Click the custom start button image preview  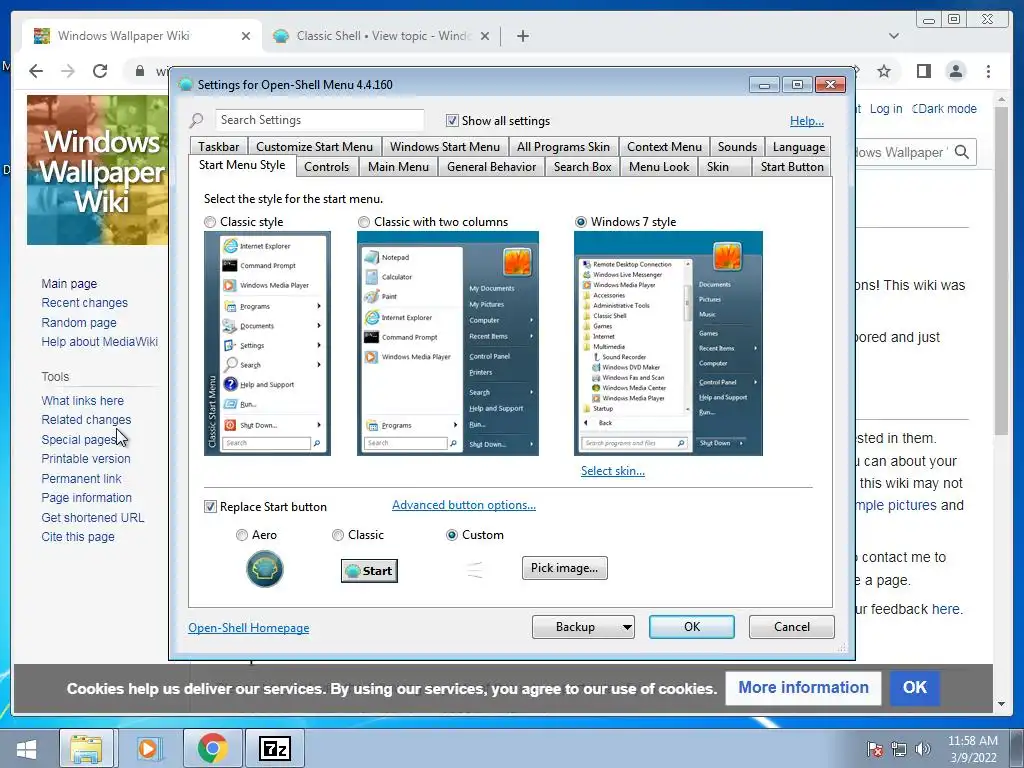click(x=475, y=569)
